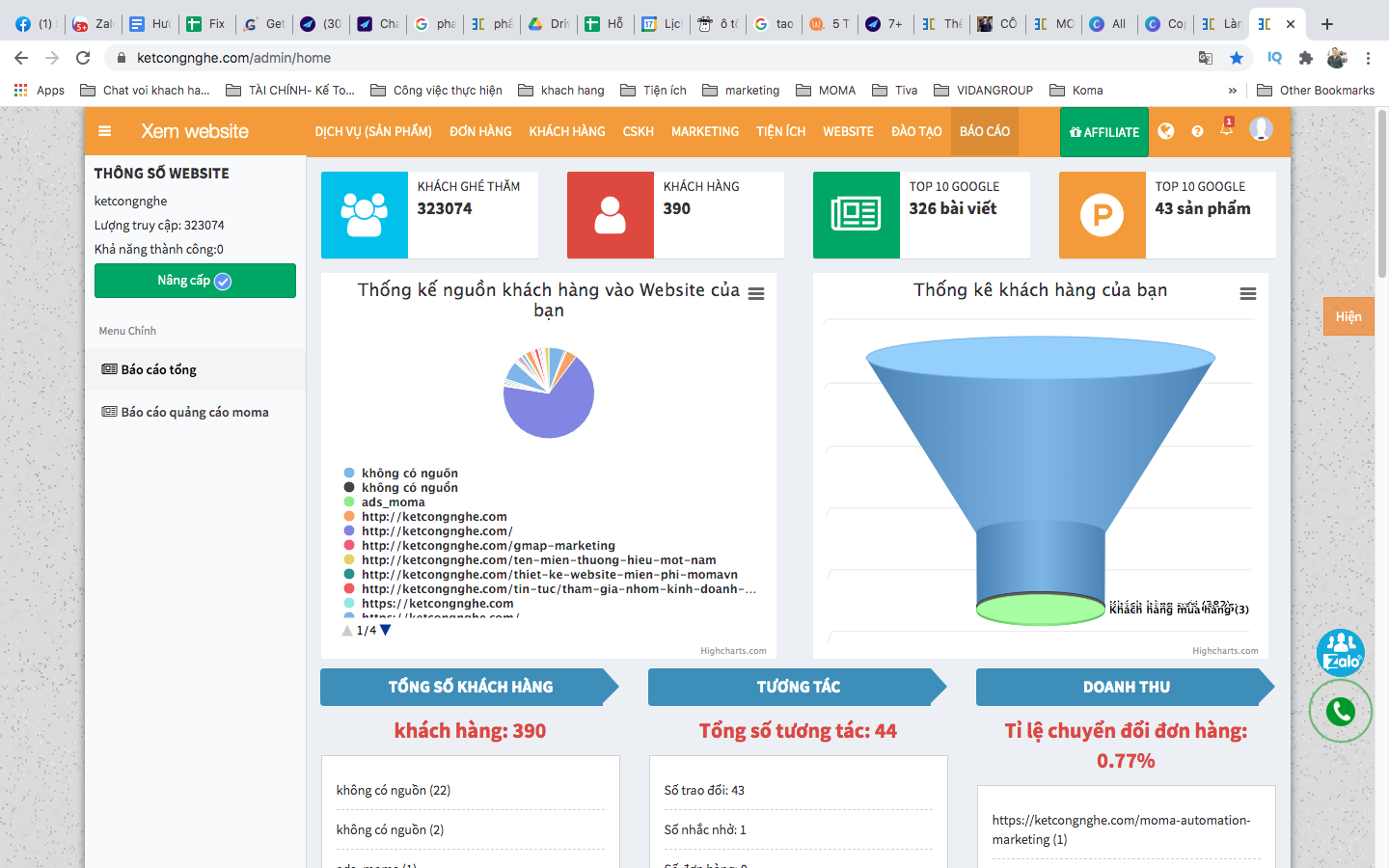1389x868 pixels.
Task: Click the user avatar profile icon
Action: [1261, 129]
